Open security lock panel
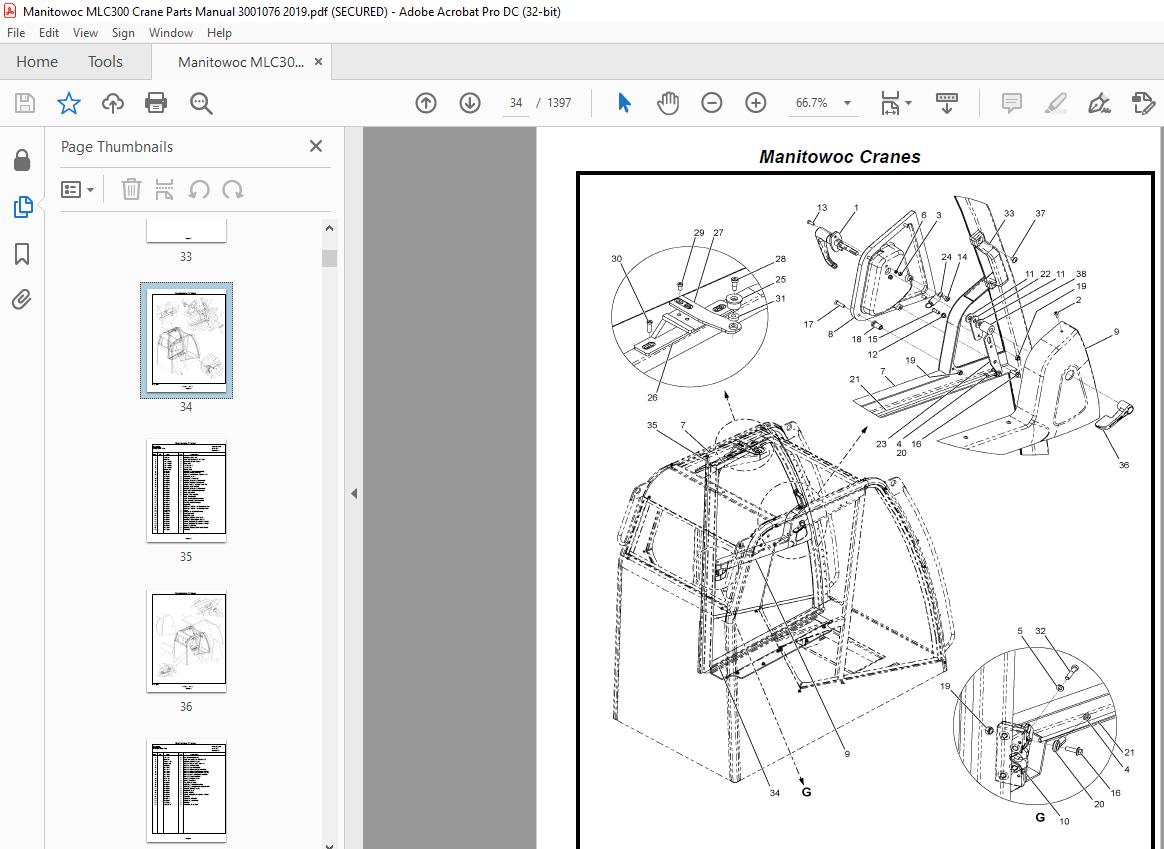The image size is (1164, 849). 22,160
